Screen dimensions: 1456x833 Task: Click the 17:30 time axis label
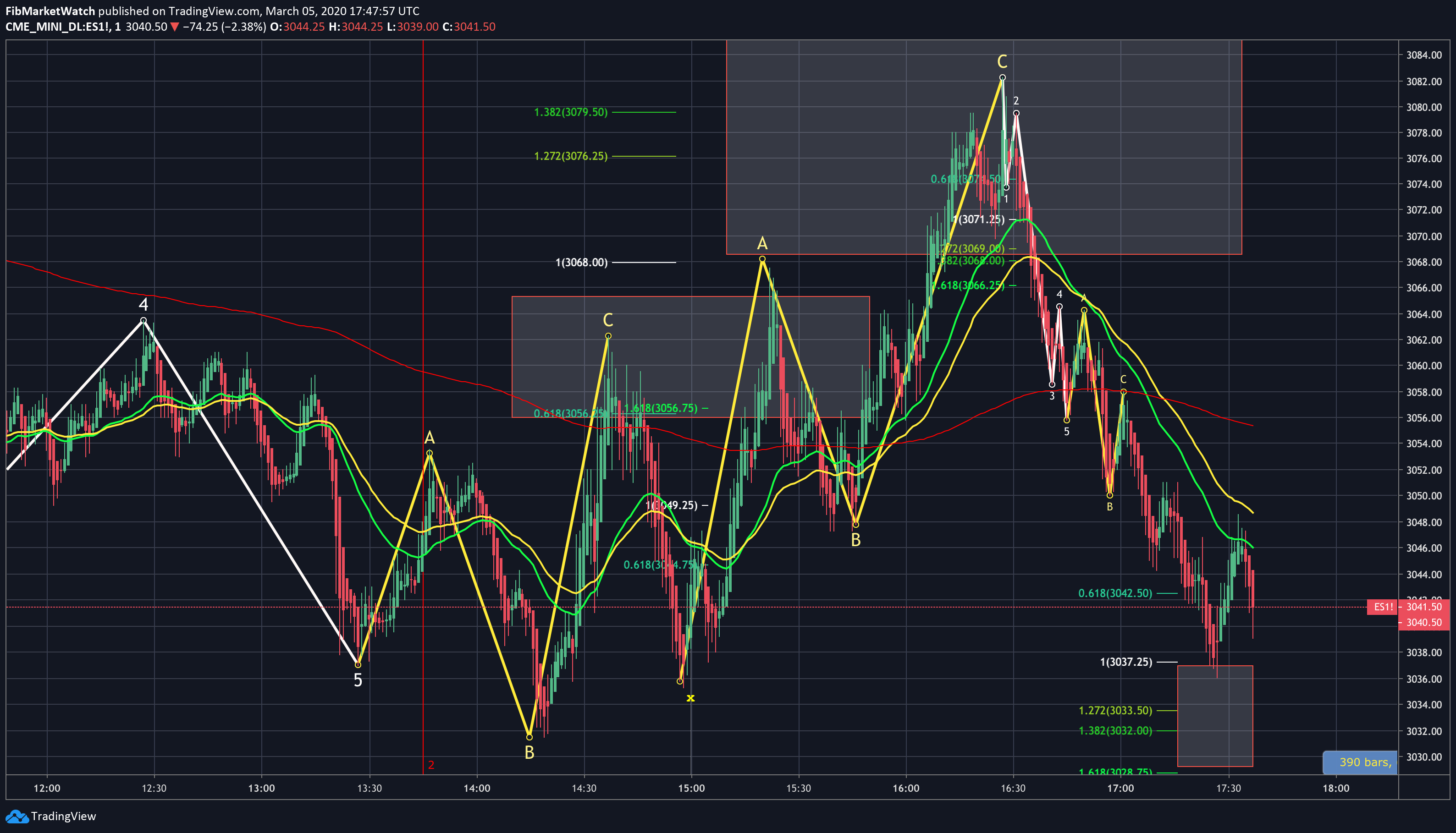(1228, 789)
